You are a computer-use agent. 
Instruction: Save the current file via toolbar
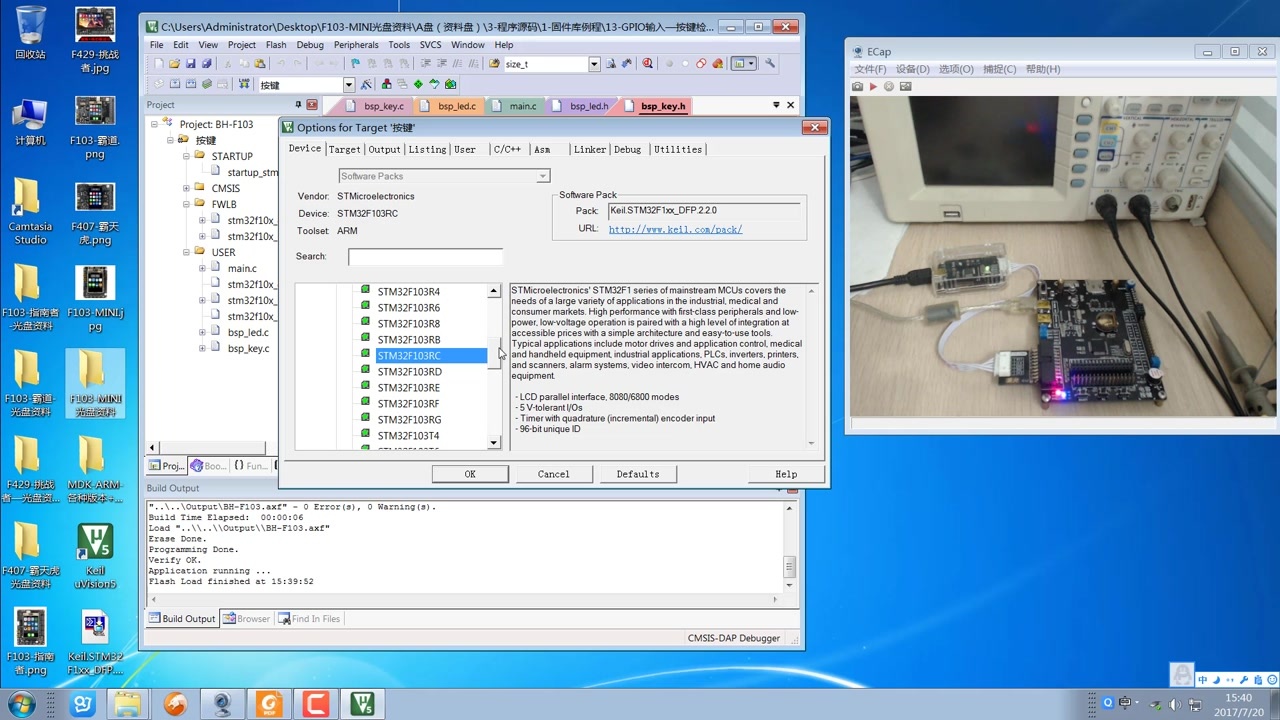pyautogui.click(x=190, y=63)
